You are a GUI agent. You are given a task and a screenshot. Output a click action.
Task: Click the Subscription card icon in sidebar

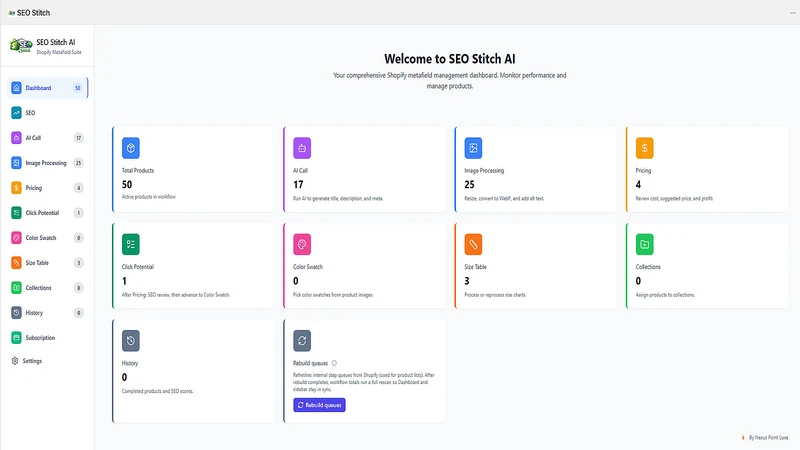[16, 338]
